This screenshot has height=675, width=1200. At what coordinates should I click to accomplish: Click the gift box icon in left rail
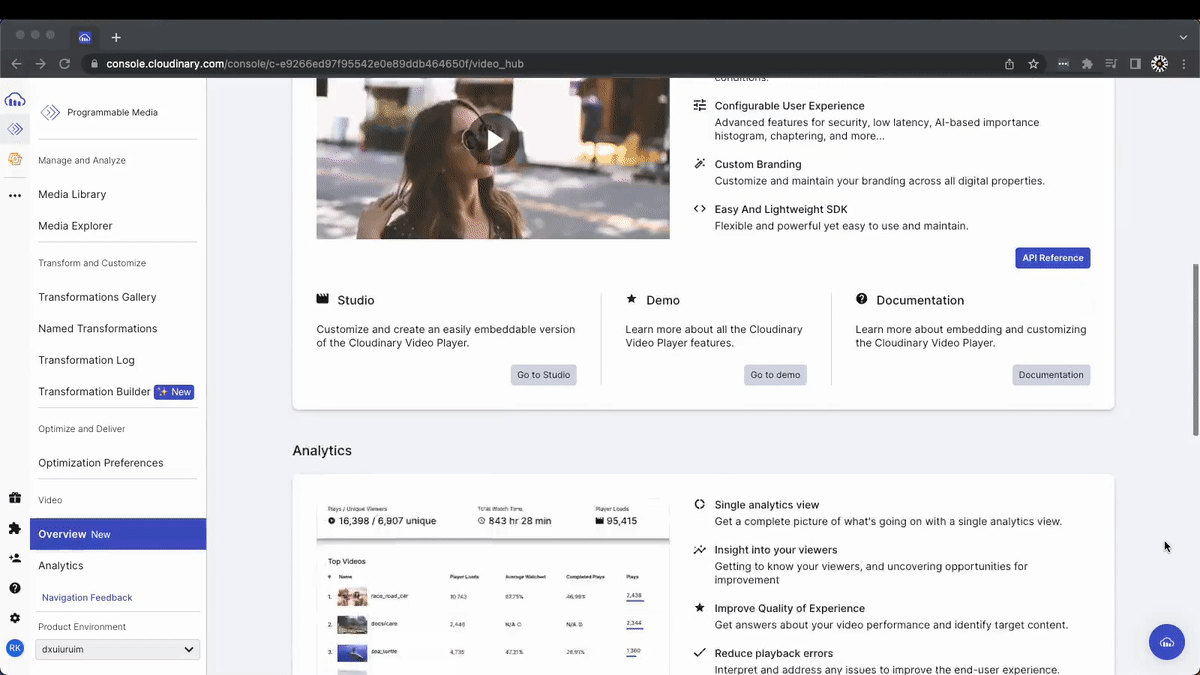(15, 498)
